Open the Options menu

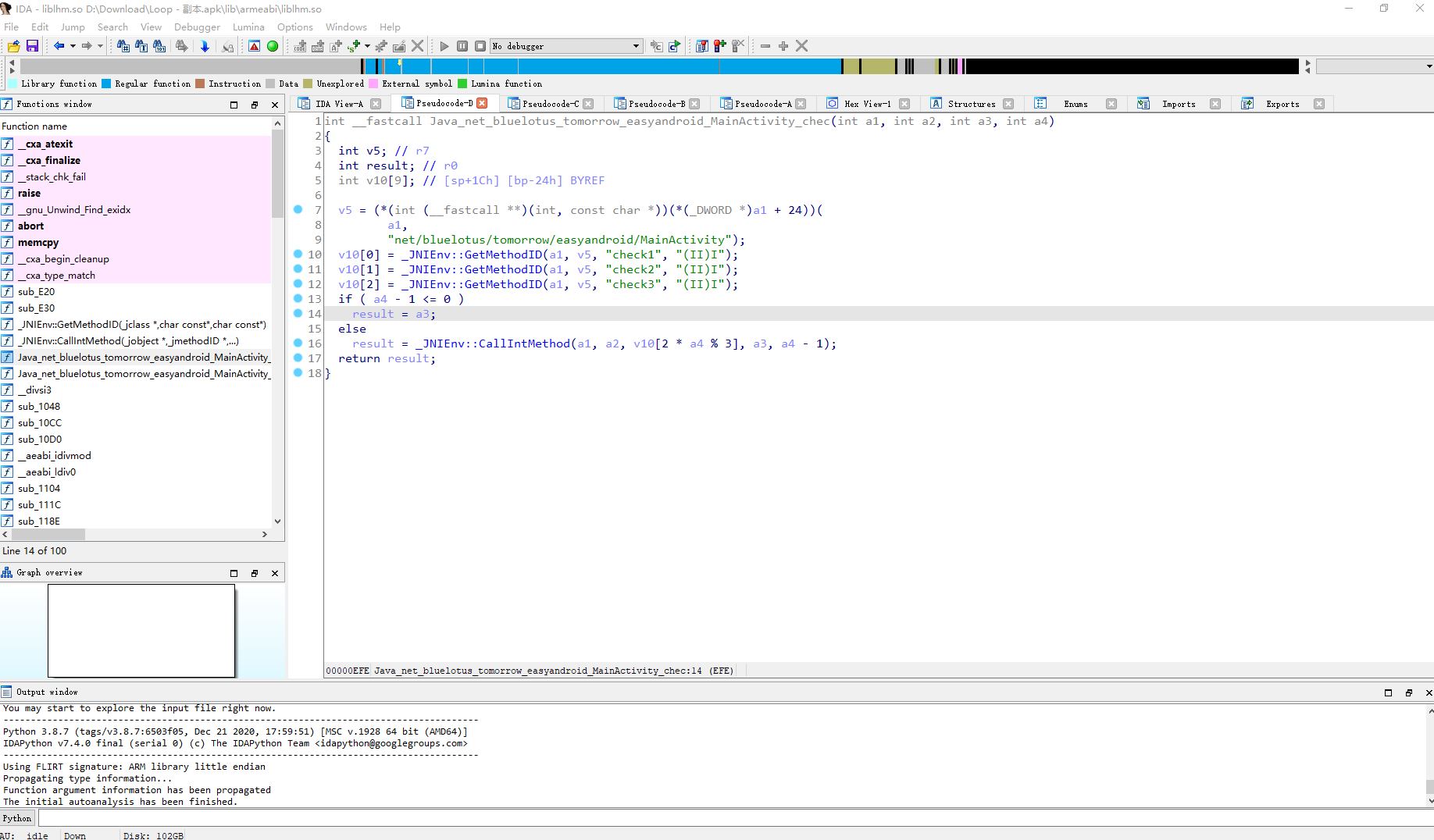tap(295, 27)
